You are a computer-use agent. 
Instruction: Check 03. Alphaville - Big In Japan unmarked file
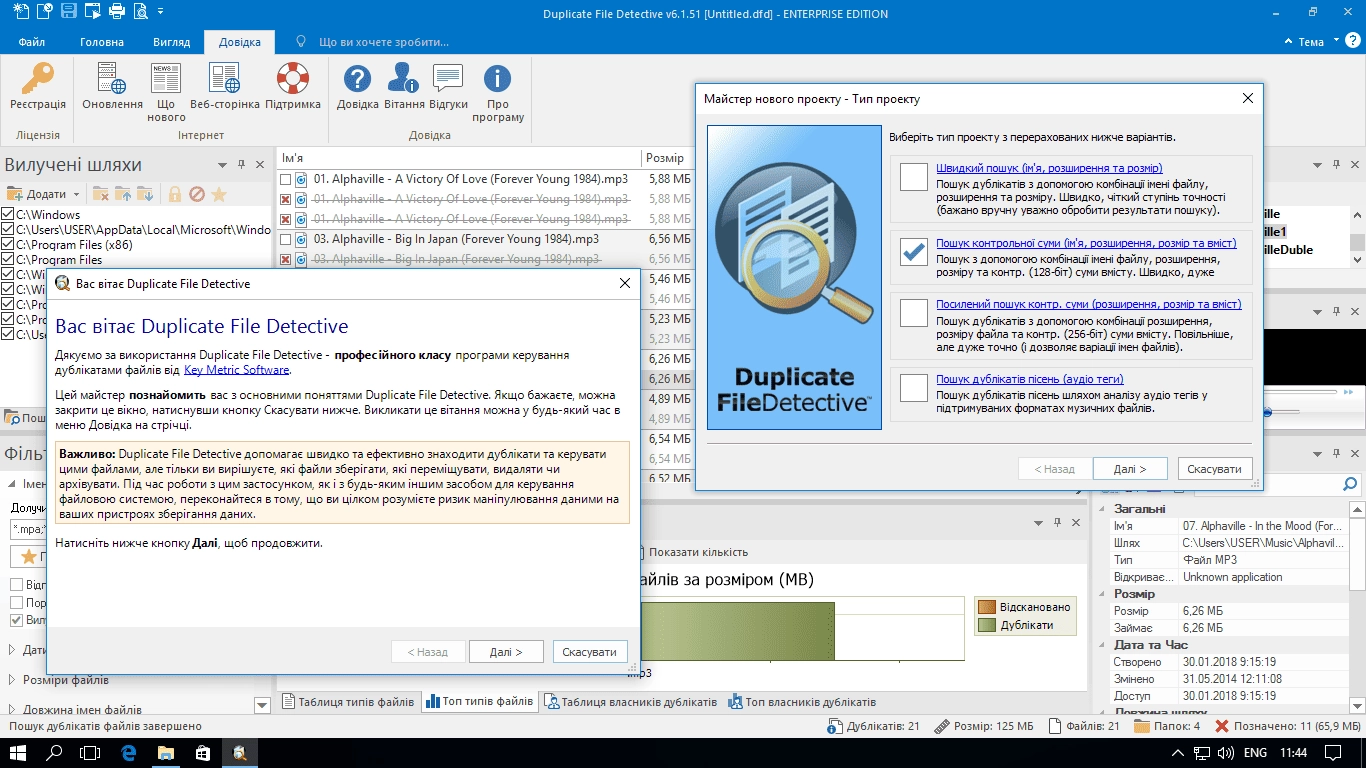[x=286, y=239]
